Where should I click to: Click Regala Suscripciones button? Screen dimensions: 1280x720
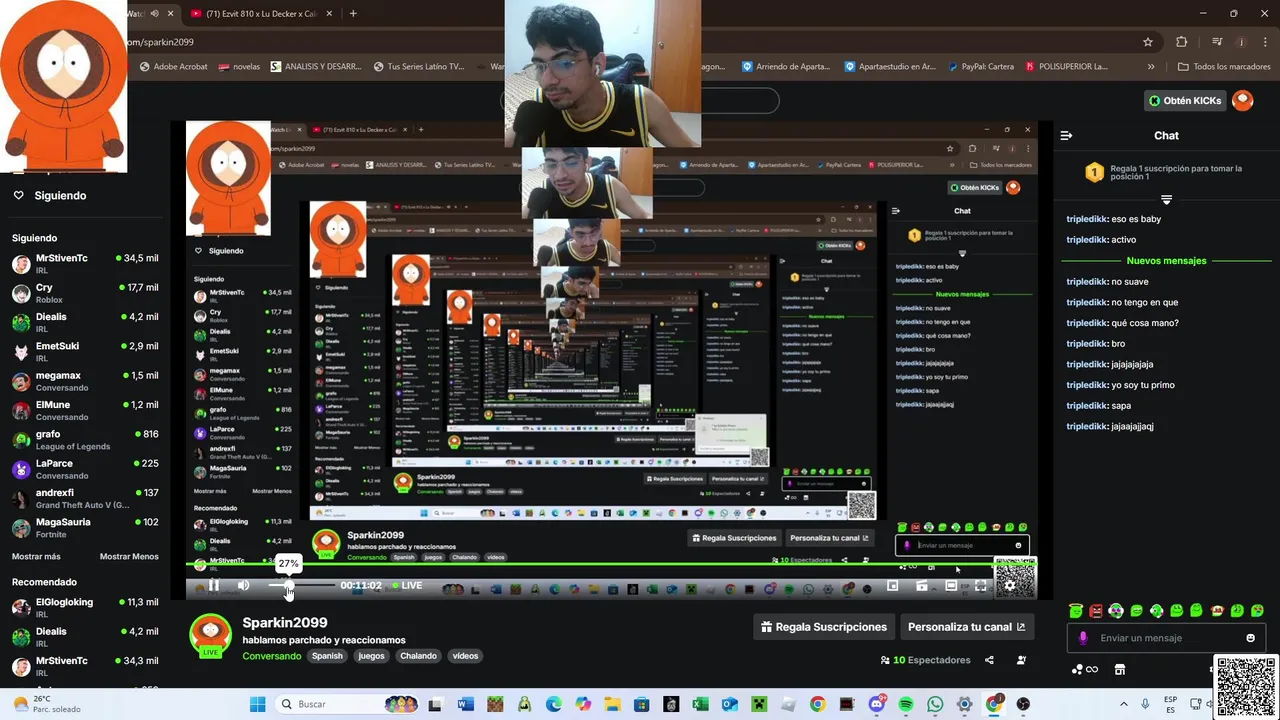(824, 627)
